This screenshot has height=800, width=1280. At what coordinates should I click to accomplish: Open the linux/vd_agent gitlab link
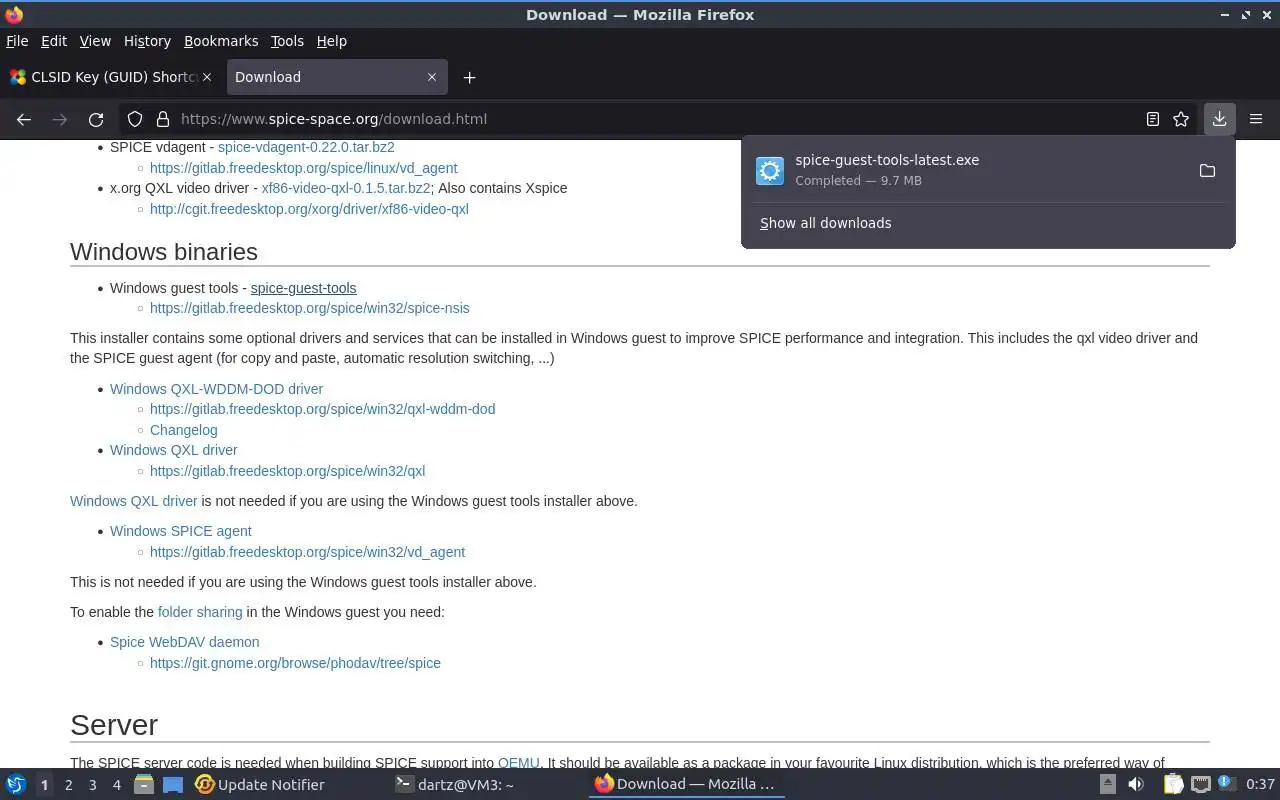click(x=303, y=168)
